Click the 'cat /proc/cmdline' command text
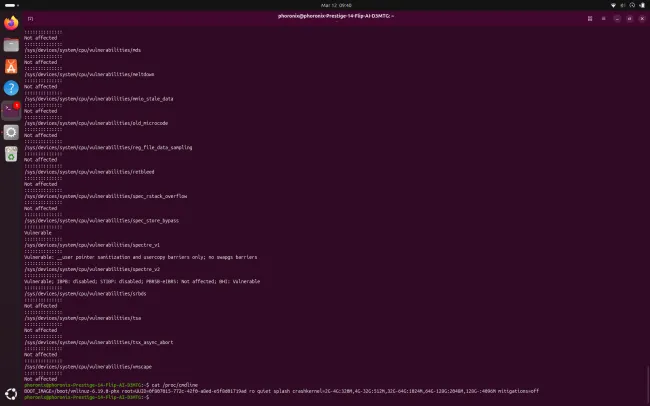Screen dimensions: 650x406 175,385
